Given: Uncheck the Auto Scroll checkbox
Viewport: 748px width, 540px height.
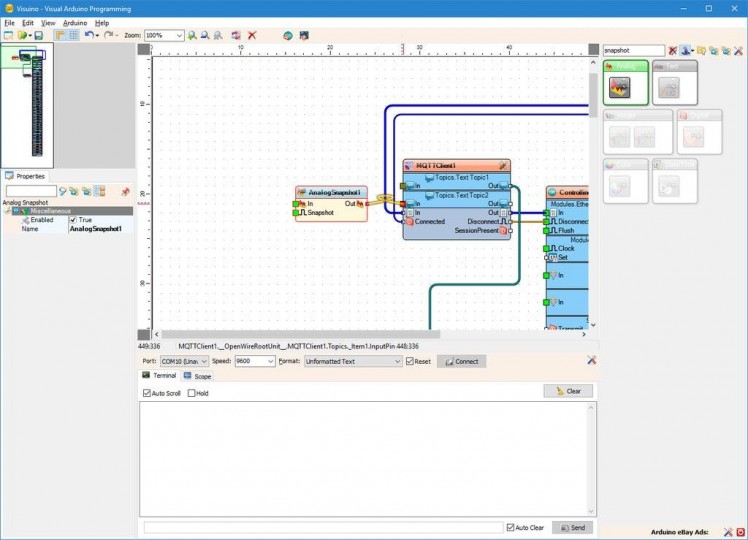Looking at the screenshot, I should (x=147, y=393).
